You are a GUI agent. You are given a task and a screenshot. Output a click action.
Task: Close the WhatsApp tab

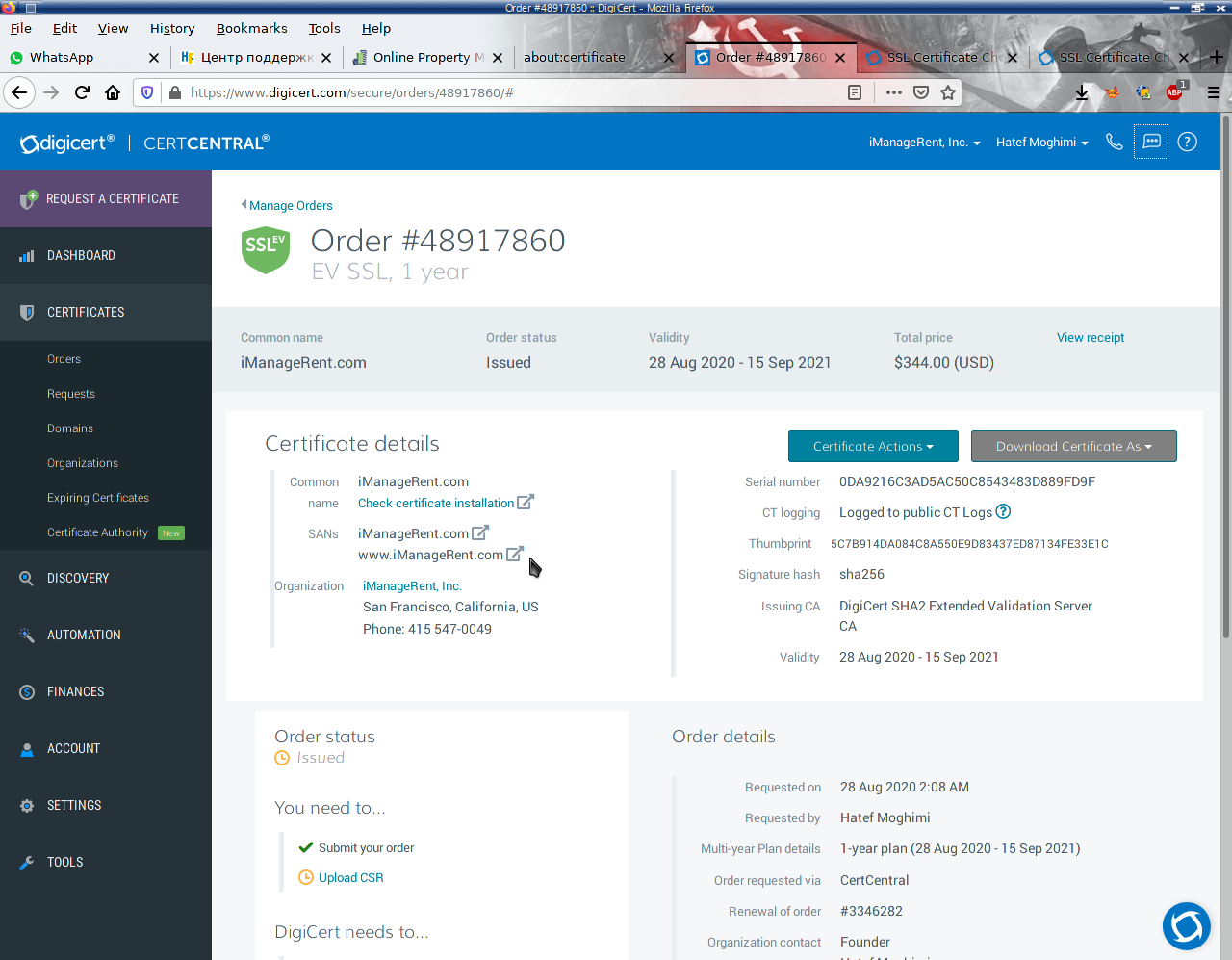pyautogui.click(x=154, y=57)
